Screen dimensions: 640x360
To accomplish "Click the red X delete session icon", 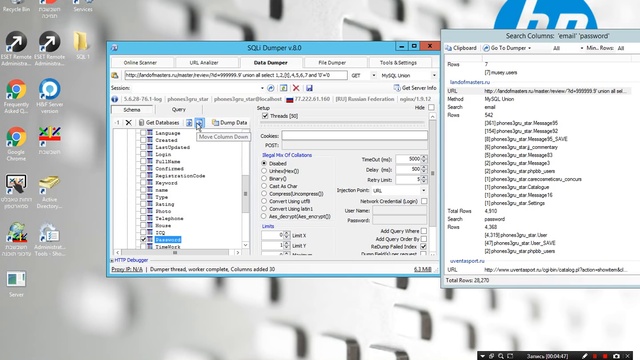I will pyautogui.click(x=296, y=88).
